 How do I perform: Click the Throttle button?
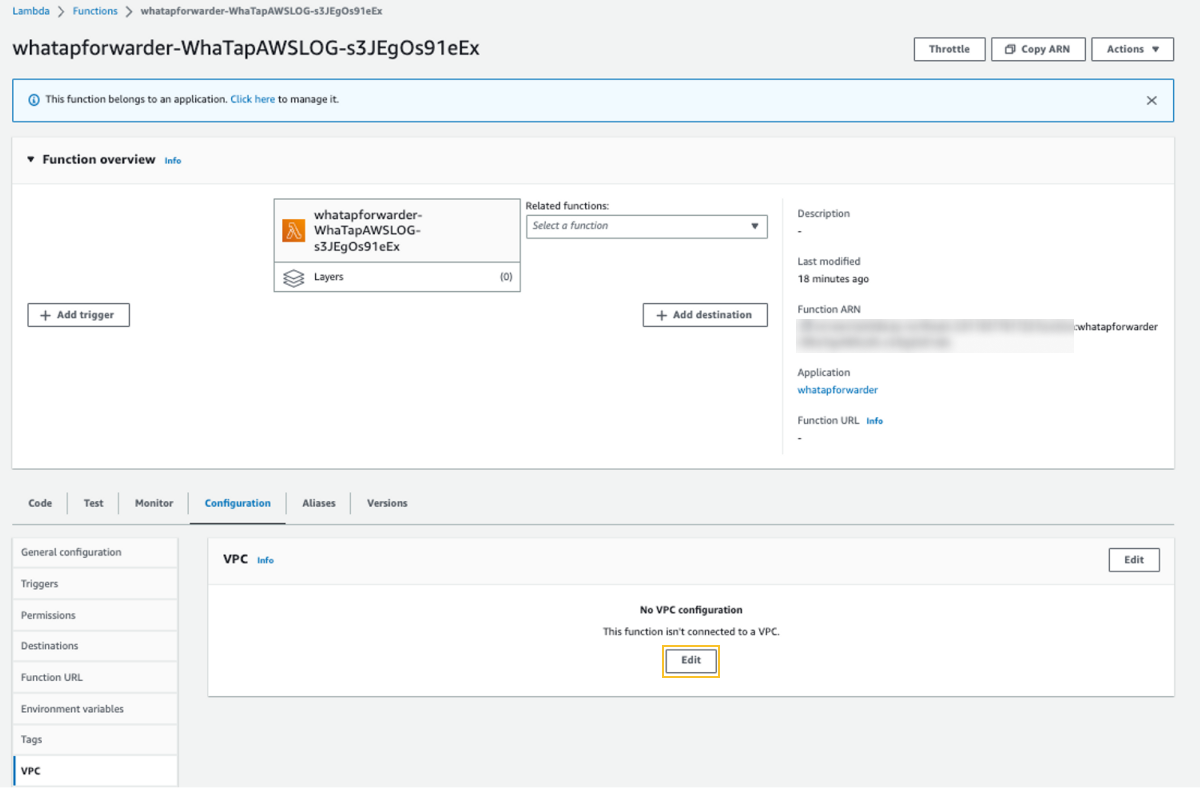[949, 49]
